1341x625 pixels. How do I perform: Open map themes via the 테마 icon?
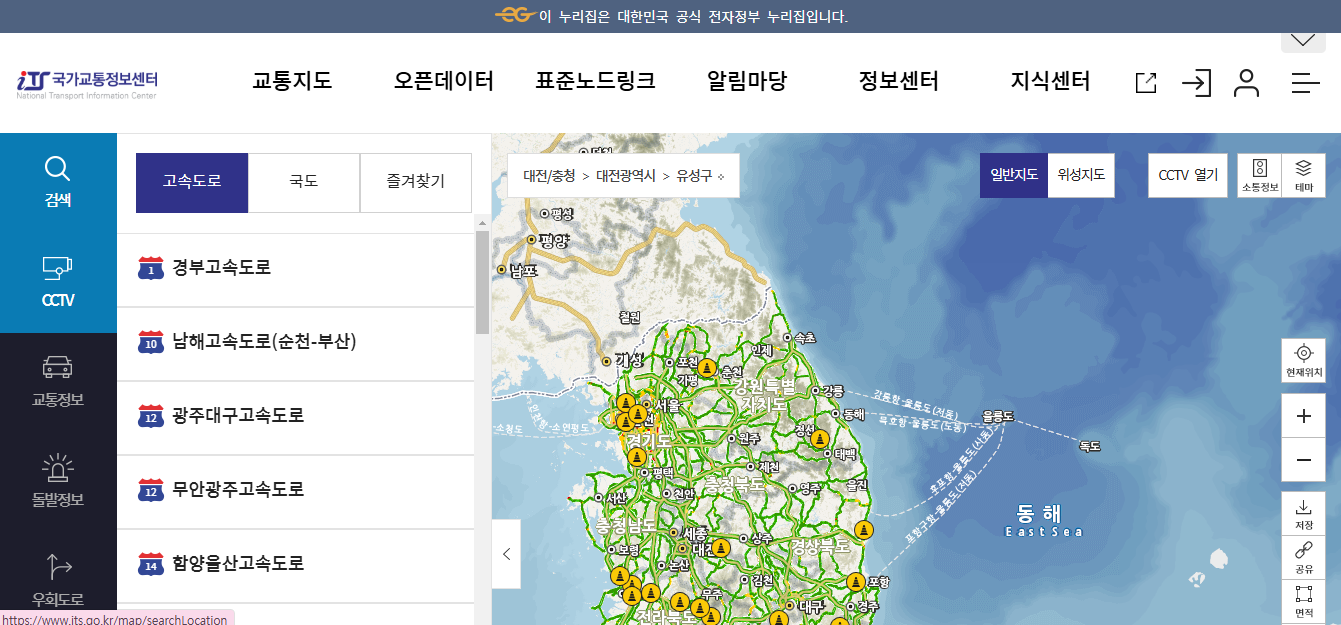pos(1305,174)
